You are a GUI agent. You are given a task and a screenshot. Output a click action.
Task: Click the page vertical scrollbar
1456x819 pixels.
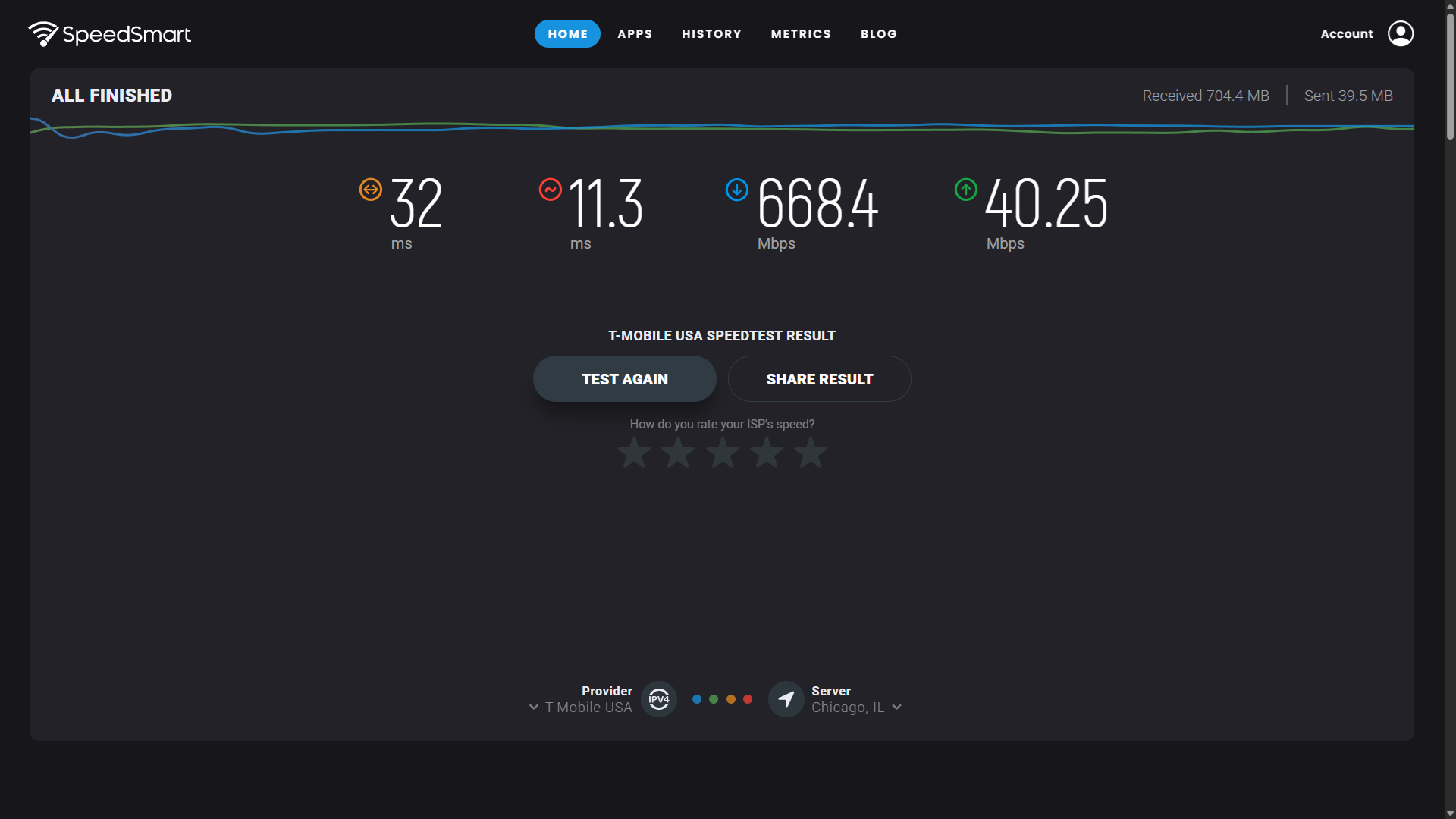coord(1449,76)
